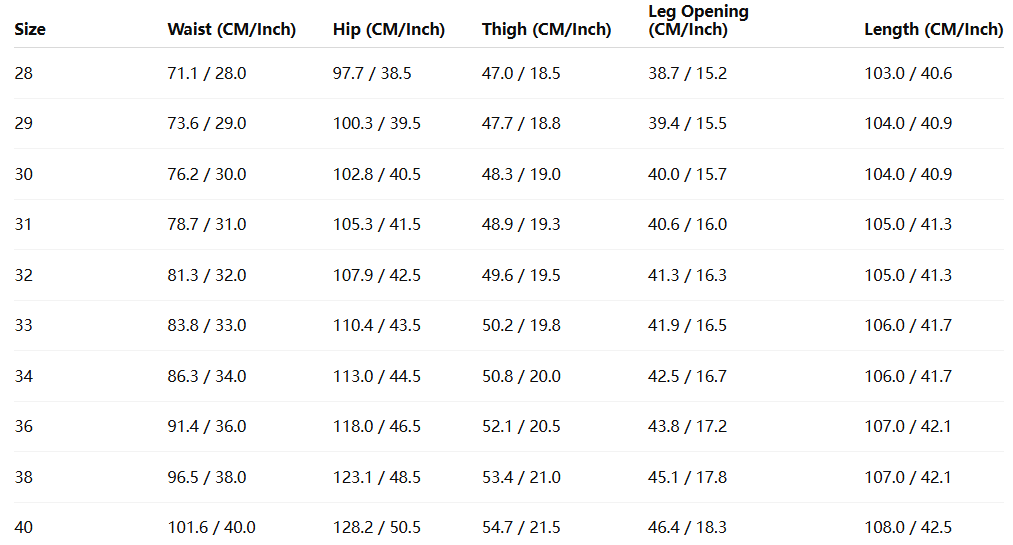Click waist value 91.4 / 36.0
This screenshot has width=1013, height=545.
206,426
